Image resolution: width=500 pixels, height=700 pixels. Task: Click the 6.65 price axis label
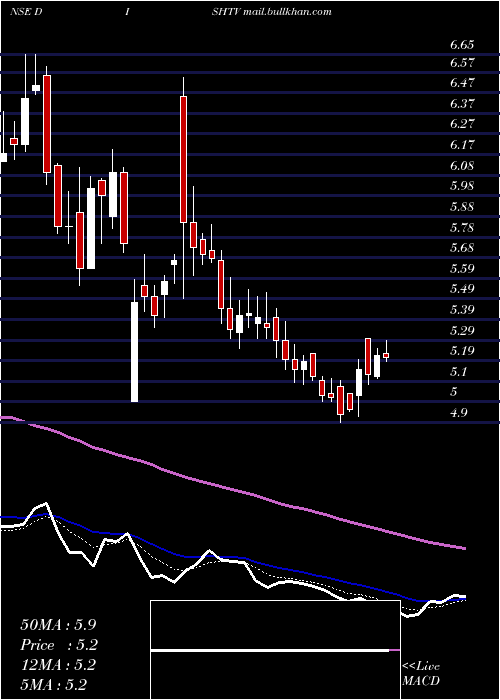coord(462,45)
